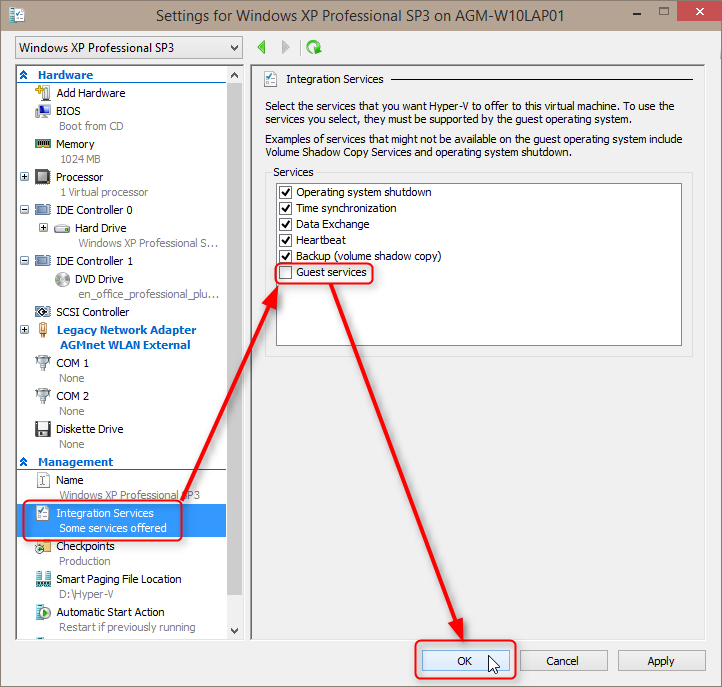Select the Integration Services checklist icon
Viewport: 722px width, 687px height.
tap(43, 513)
